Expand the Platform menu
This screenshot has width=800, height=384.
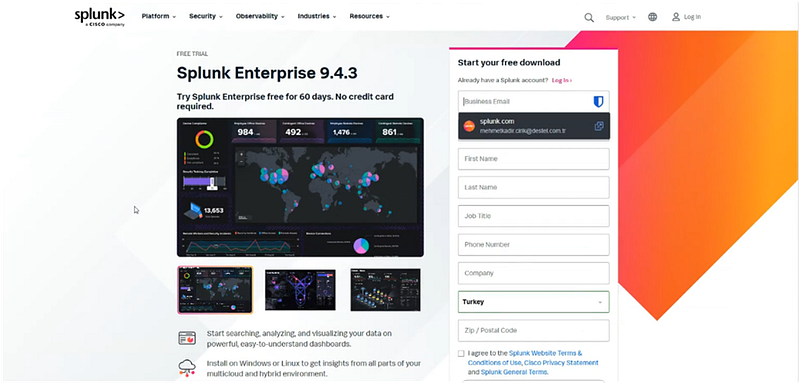(159, 16)
